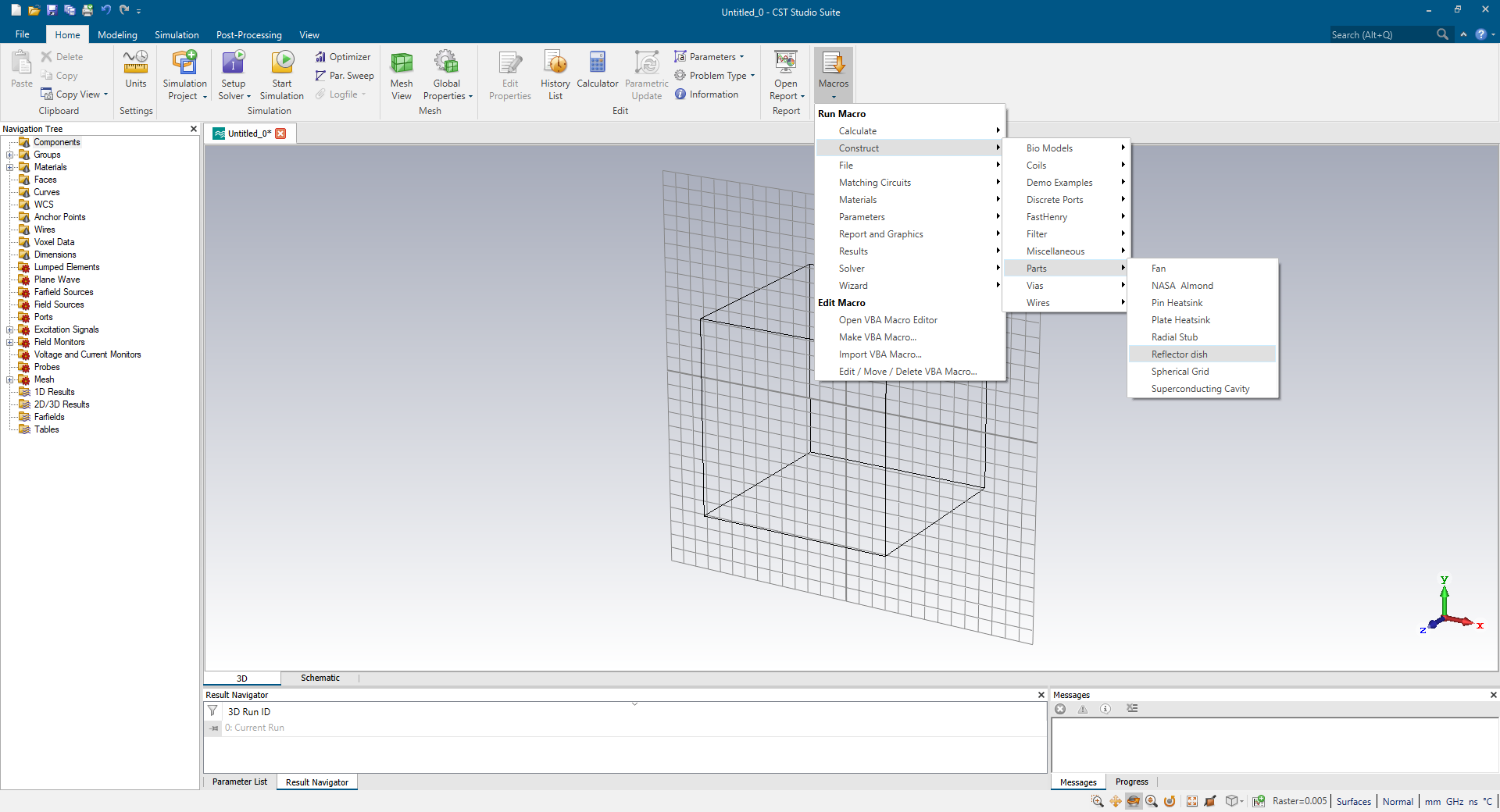Toggle error messages filter in Messages panel

(x=1060, y=709)
